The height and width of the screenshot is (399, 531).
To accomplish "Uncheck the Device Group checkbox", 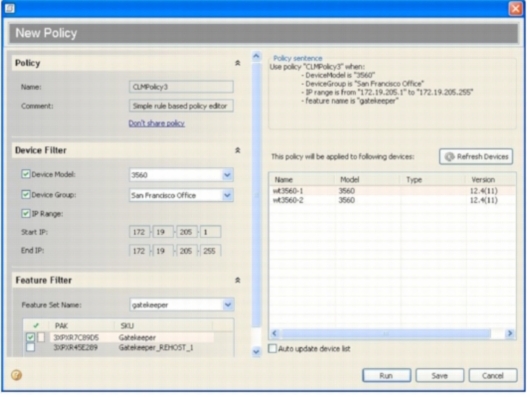I will coord(26,194).
